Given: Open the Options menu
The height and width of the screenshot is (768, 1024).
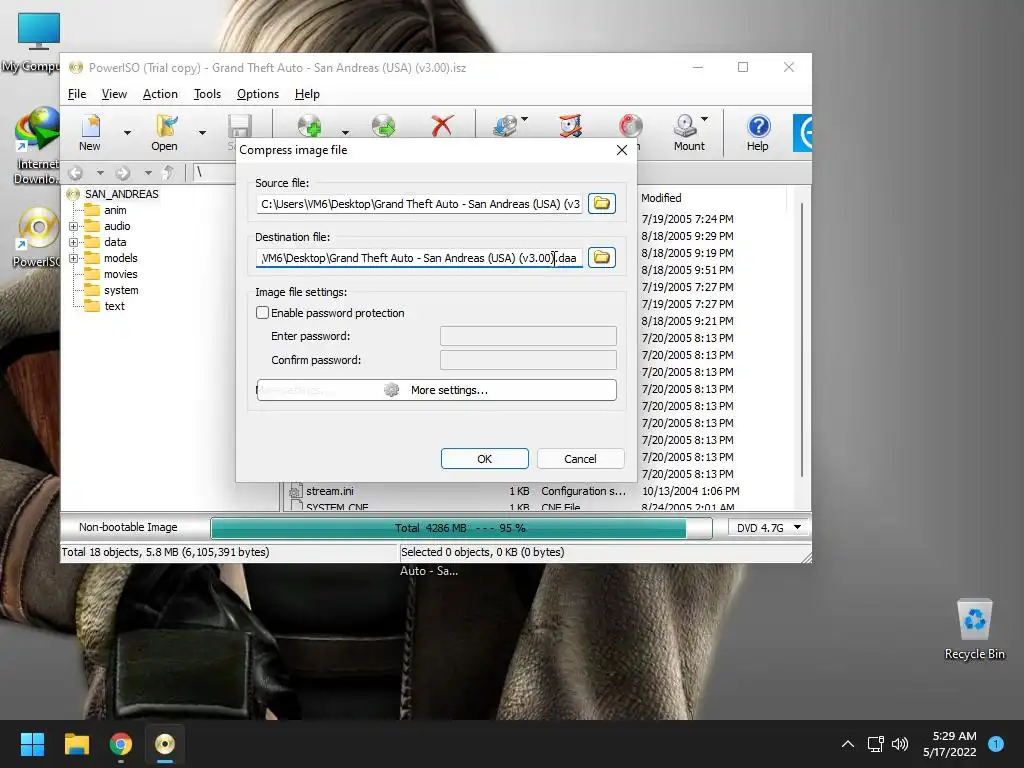Looking at the screenshot, I should click(258, 94).
